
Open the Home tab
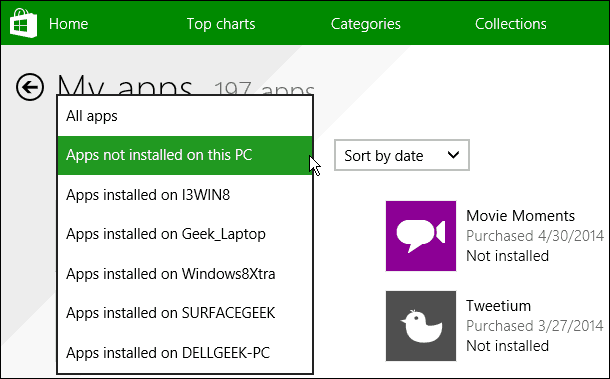[68, 24]
